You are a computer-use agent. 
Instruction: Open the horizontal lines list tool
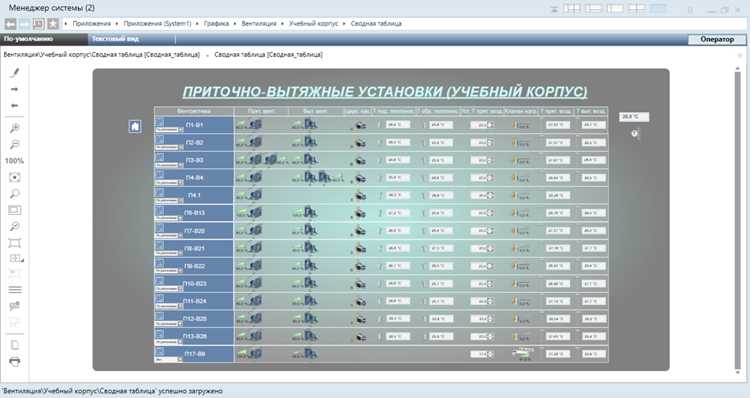15,289
